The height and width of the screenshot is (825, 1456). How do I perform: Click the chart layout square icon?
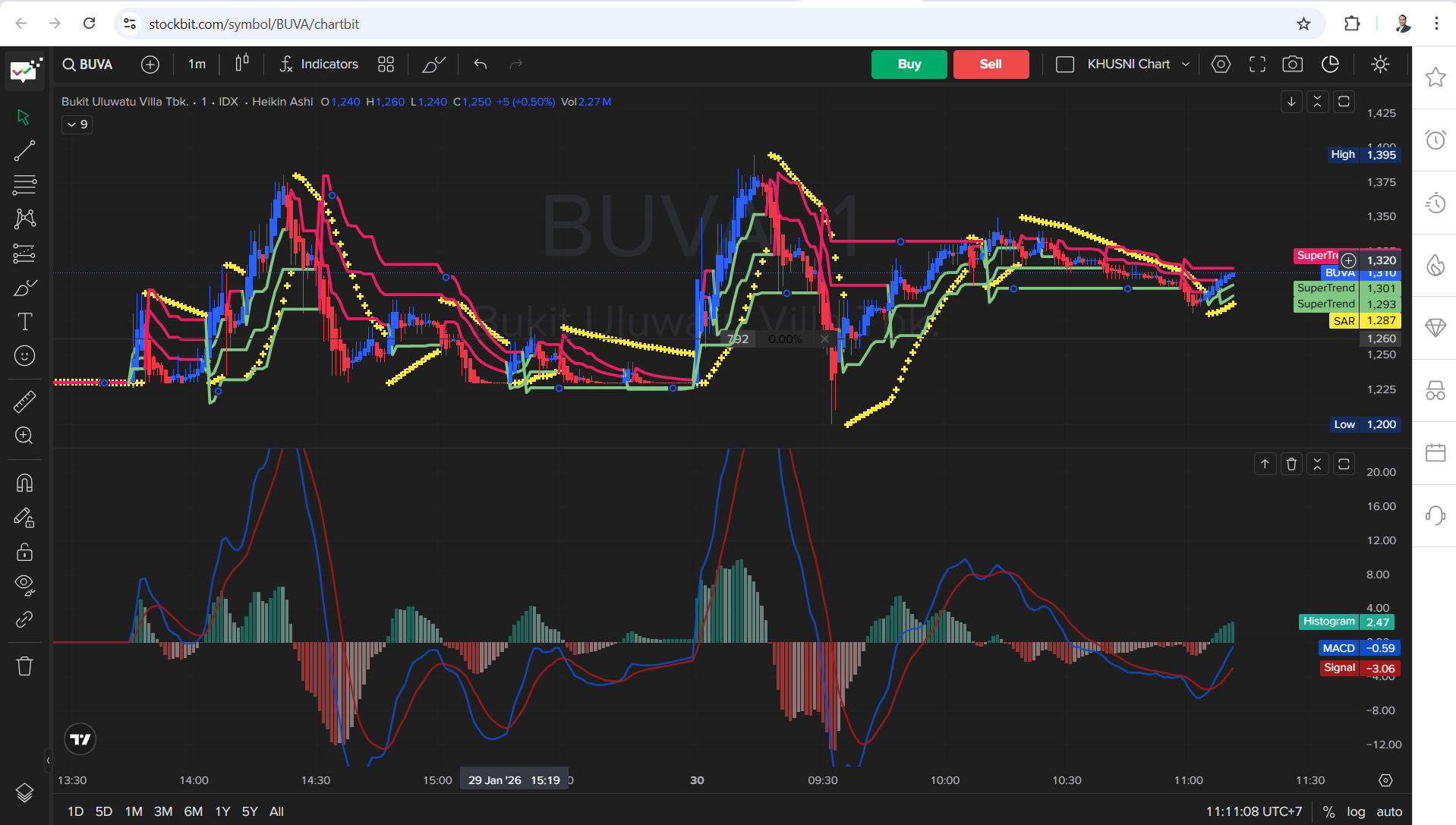pos(1065,65)
